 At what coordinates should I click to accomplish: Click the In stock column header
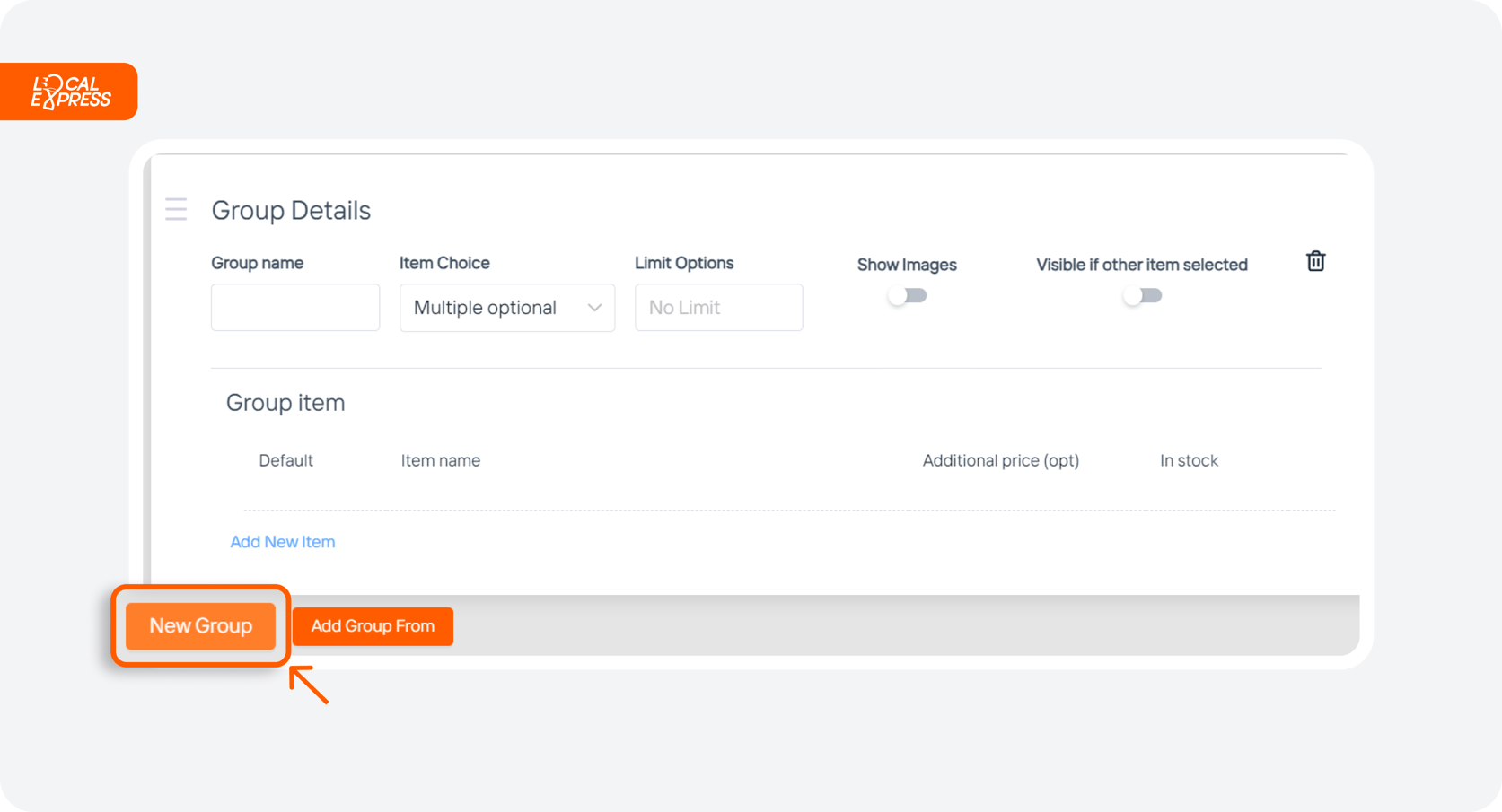click(x=1189, y=459)
